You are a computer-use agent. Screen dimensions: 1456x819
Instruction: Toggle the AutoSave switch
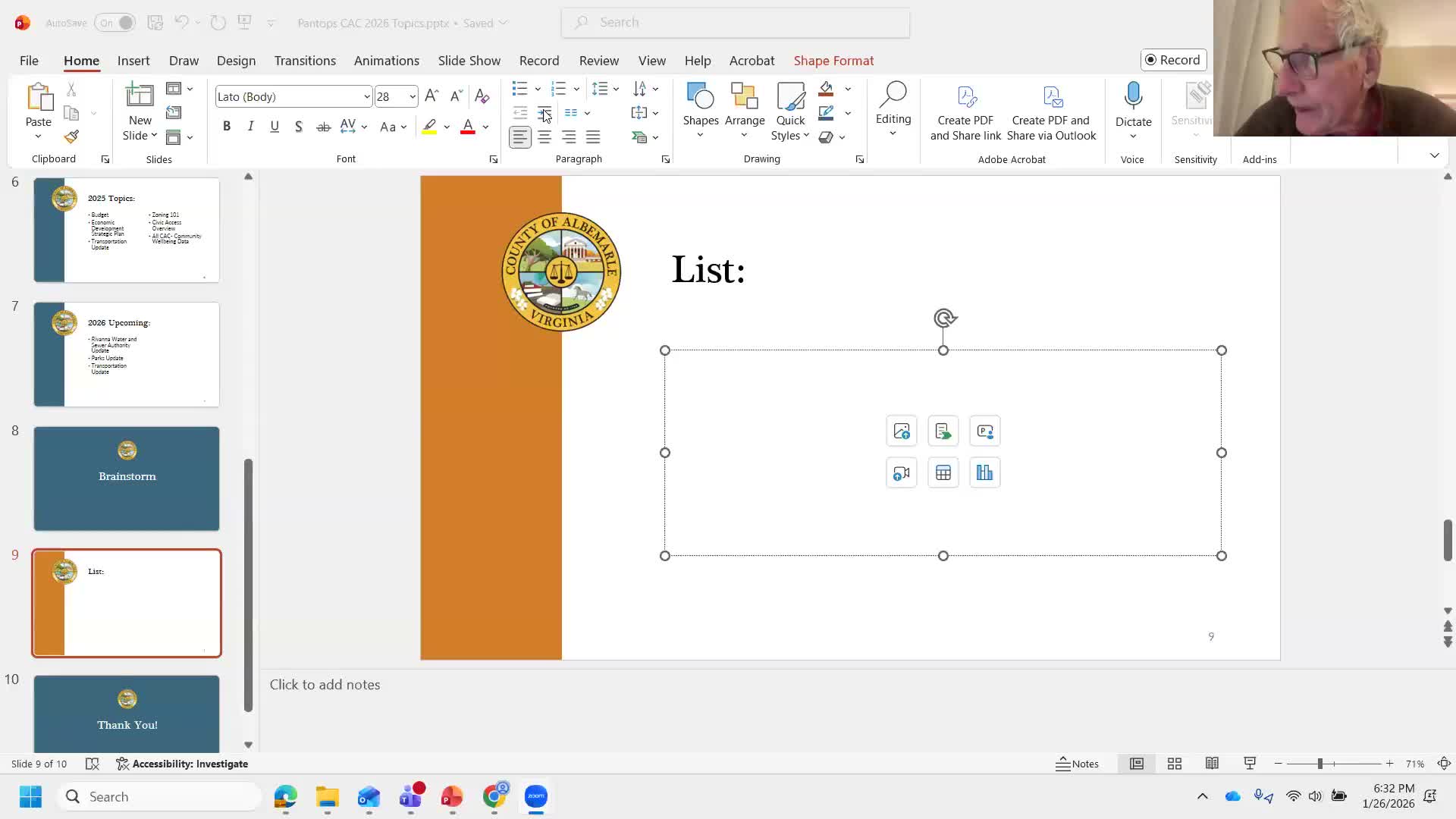click(x=115, y=23)
